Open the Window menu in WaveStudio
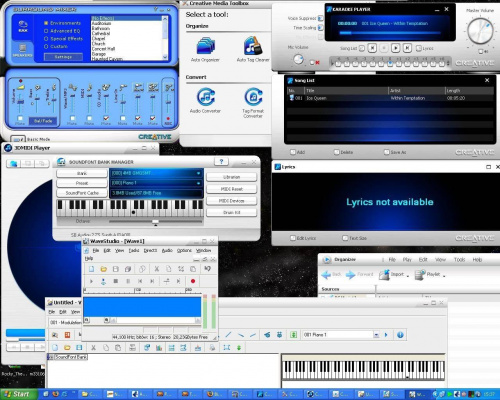The height and width of the screenshot is (400, 500). 203,250
